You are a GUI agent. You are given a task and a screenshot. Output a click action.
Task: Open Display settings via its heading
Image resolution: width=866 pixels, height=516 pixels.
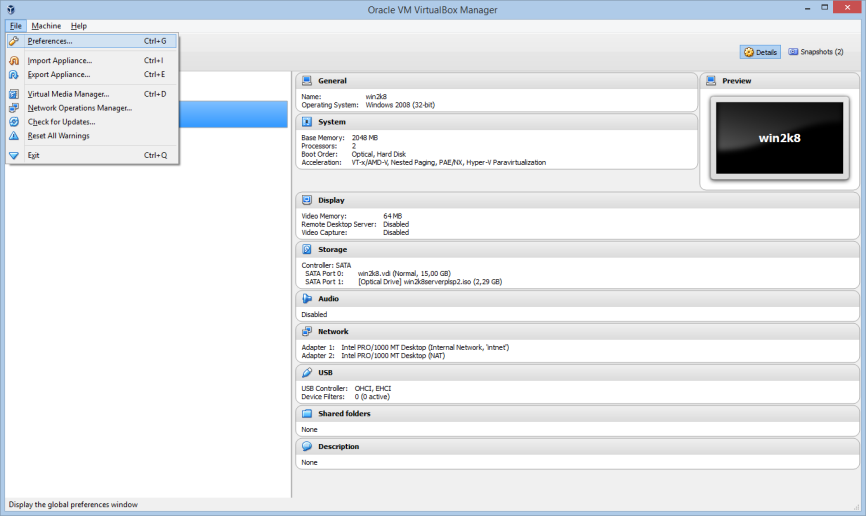pyautogui.click(x=331, y=200)
